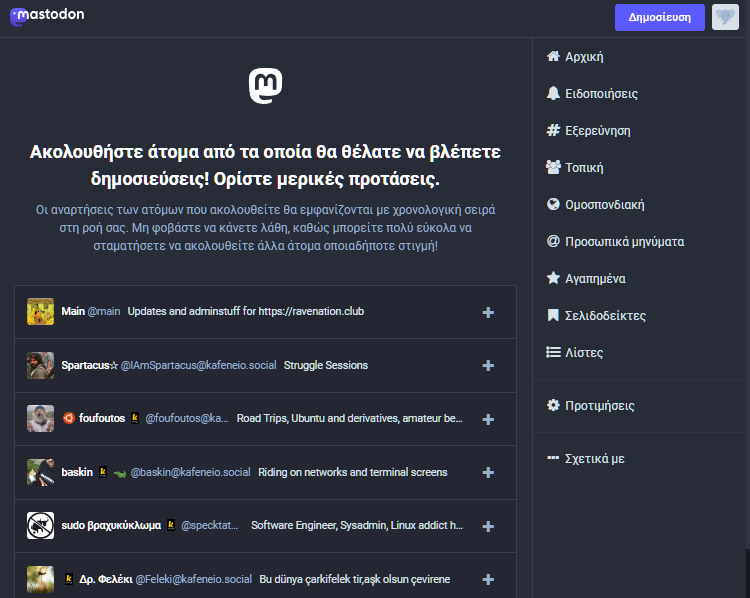The height and width of the screenshot is (598, 750).
Task: Follow Δρ. Φελέκι with the plus icon
Action: [488, 579]
